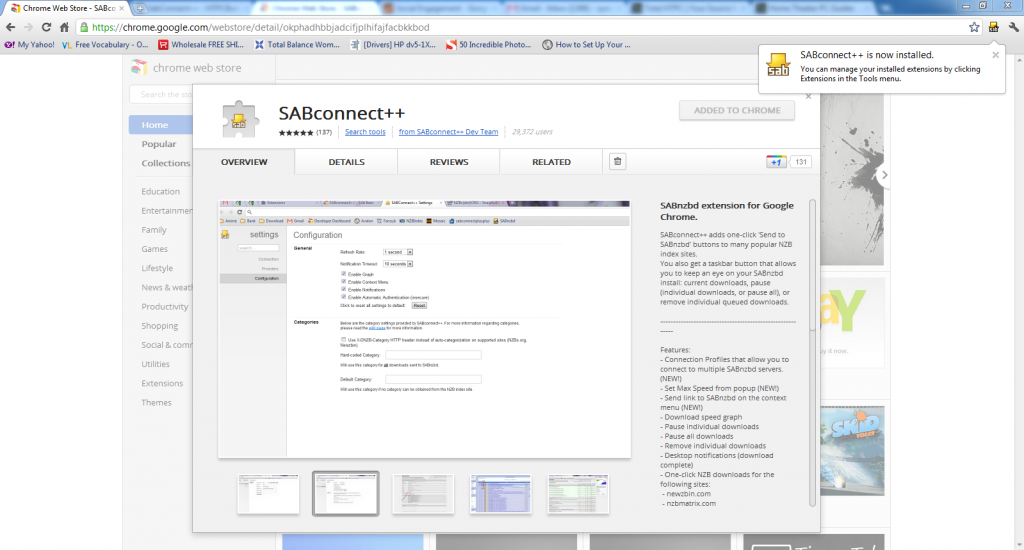Image resolution: width=1024 pixels, height=550 pixels.
Task: Click the SABconnect++ is now installed message
Action: pos(867,55)
